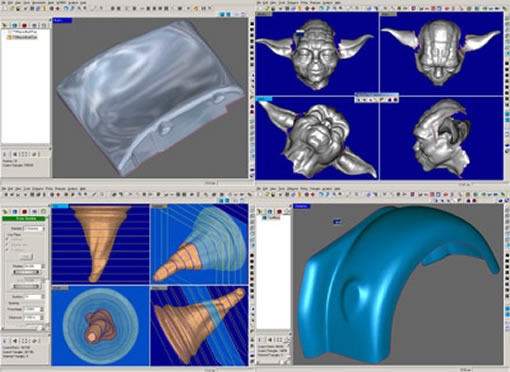Select first model entry in silver panel window tree
Viewport: 510px width, 372px height.
[22, 31]
